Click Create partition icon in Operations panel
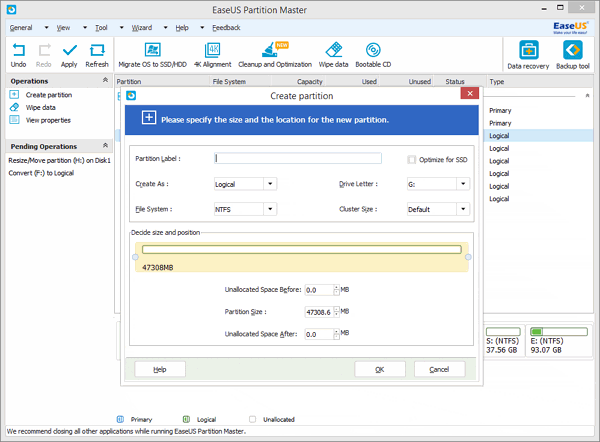The image size is (600, 442). (14, 95)
